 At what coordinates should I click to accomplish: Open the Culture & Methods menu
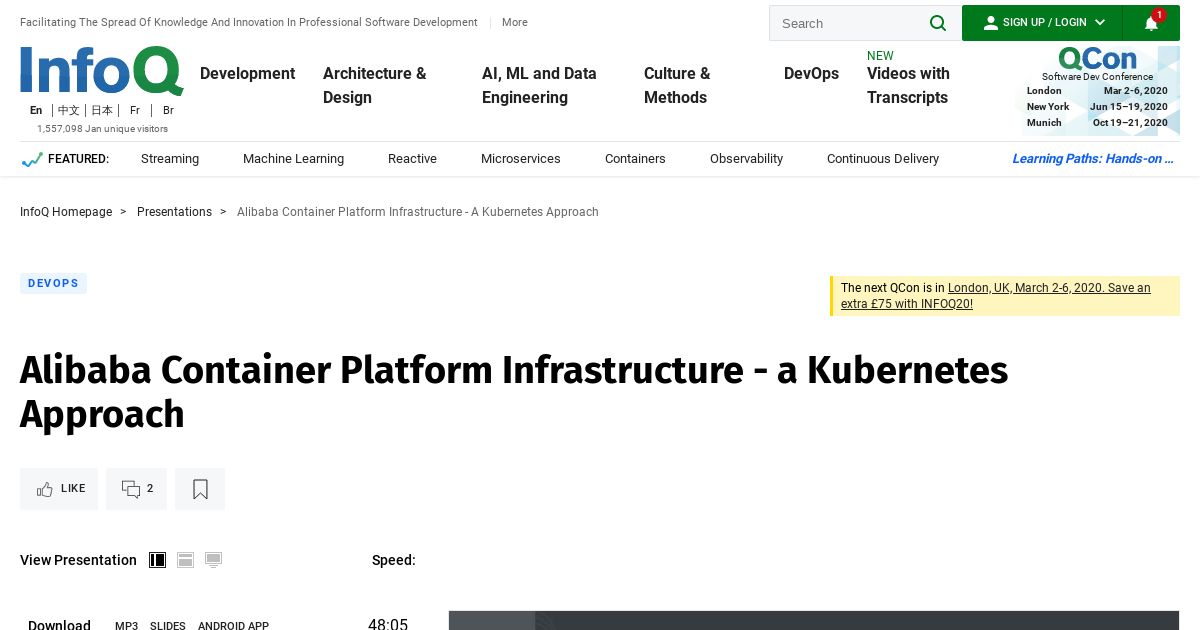(x=677, y=85)
